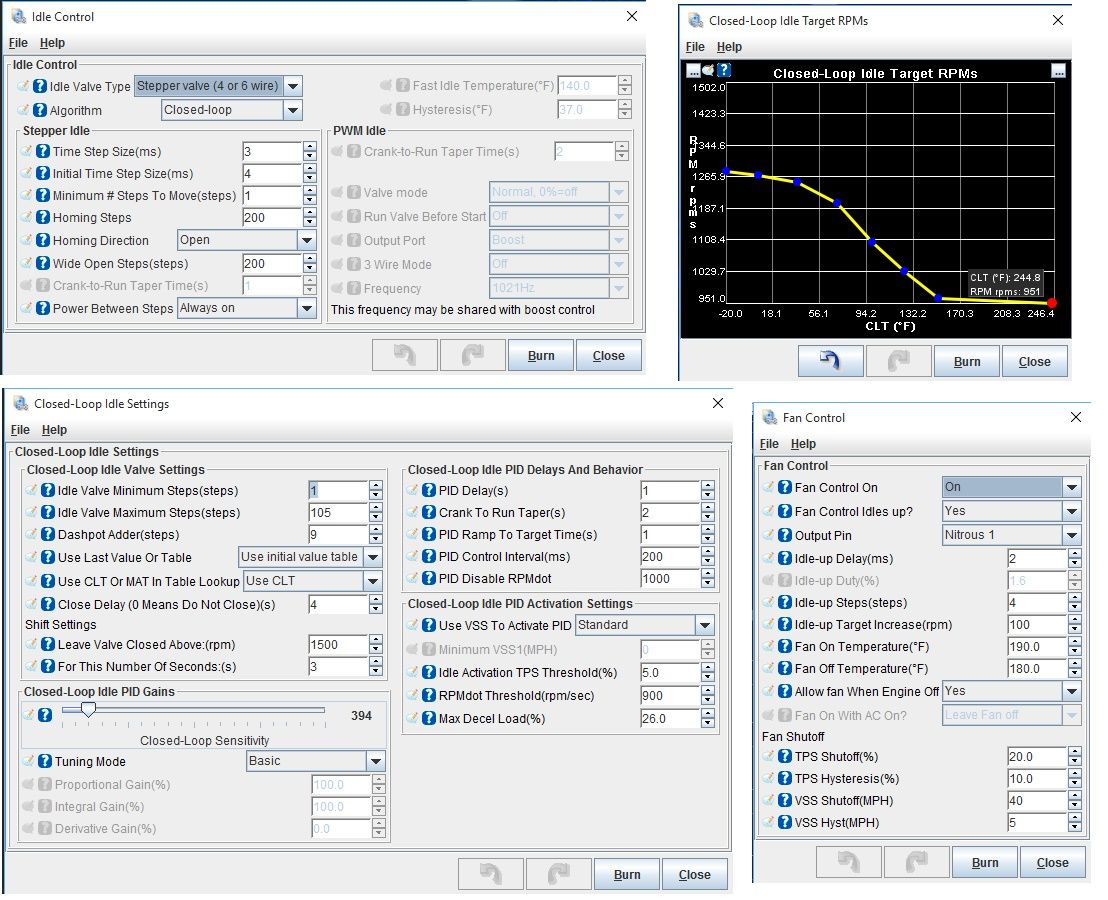Open Help menu in Closed-Loop Idle Settings window

[54, 430]
